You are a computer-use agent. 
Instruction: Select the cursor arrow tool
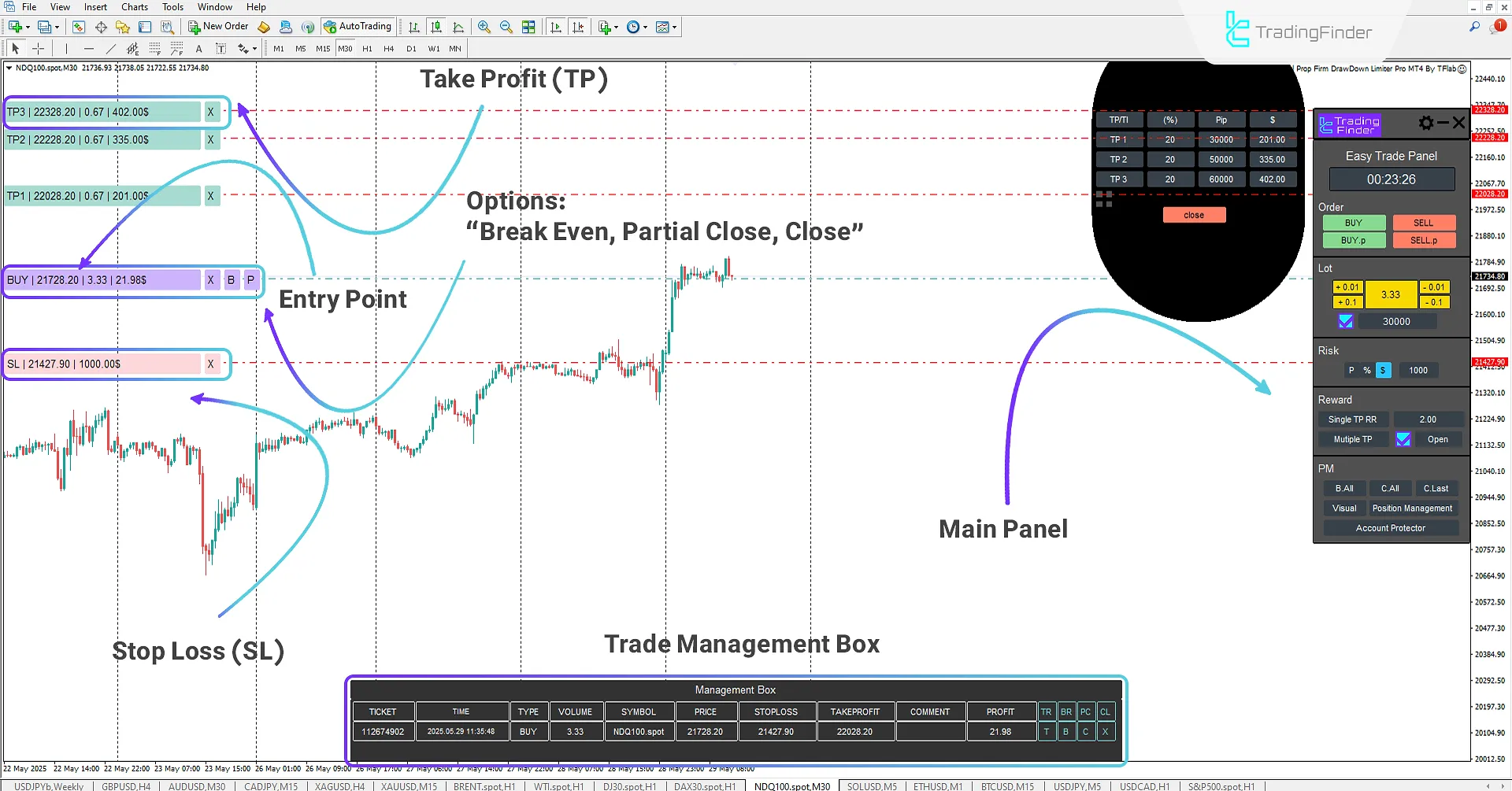point(16,49)
